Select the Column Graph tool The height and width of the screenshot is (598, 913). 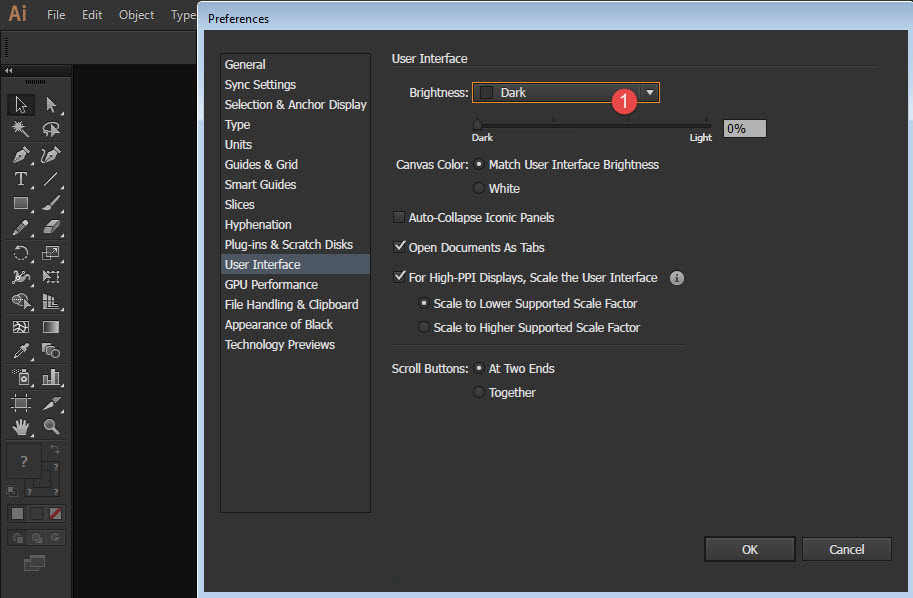[x=51, y=377]
